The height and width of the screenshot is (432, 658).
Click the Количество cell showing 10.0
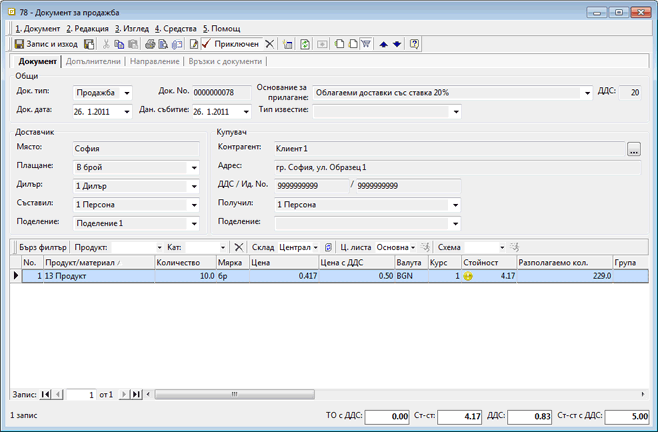pos(185,276)
